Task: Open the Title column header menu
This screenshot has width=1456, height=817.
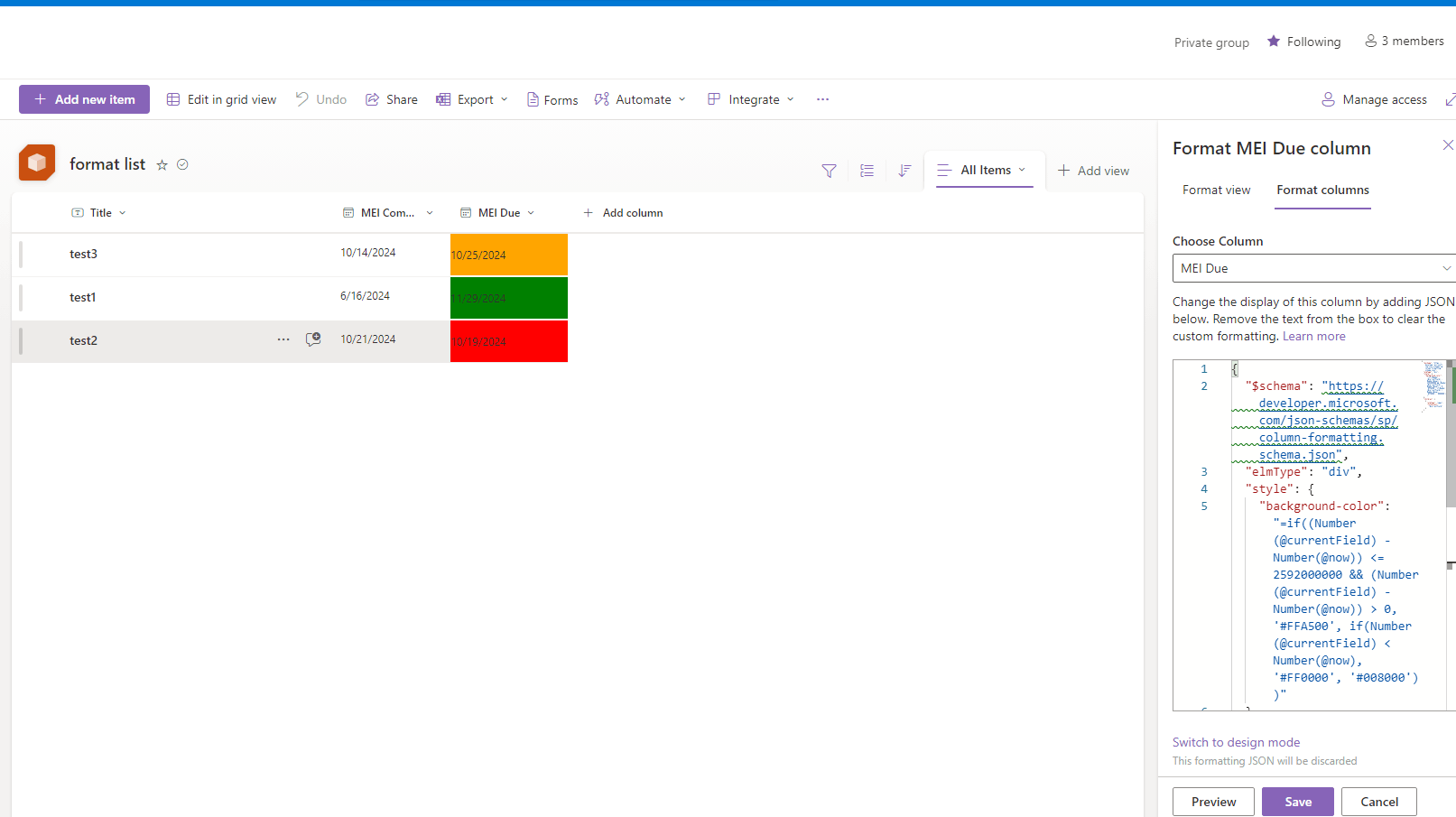Action: pos(99,213)
